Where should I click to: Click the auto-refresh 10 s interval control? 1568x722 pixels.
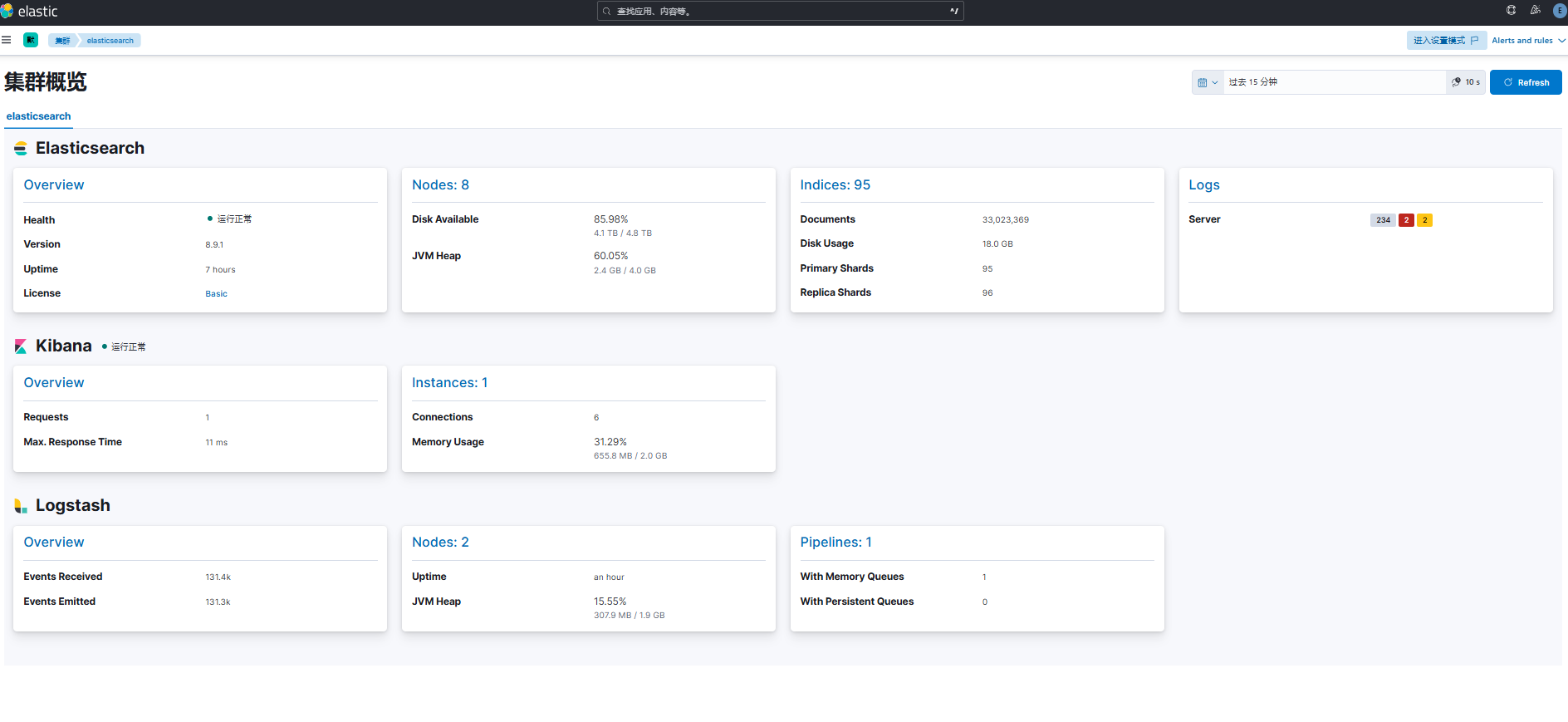(x=1466, y=82)
